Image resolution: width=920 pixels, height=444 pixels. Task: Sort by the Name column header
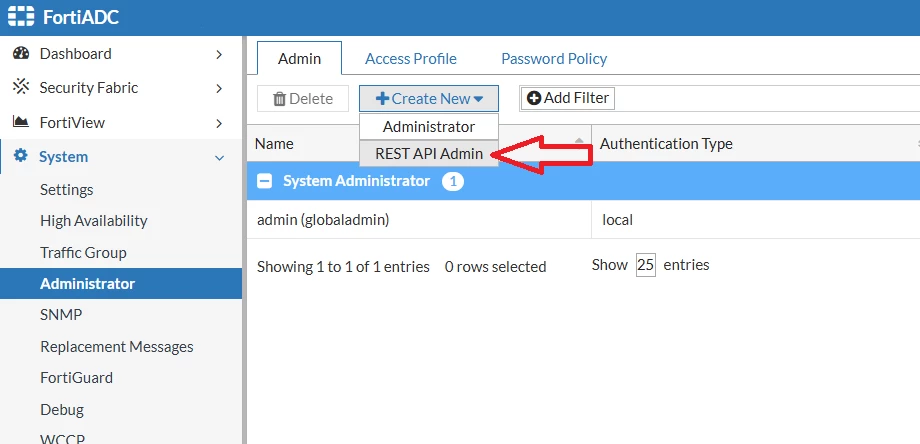419,143
